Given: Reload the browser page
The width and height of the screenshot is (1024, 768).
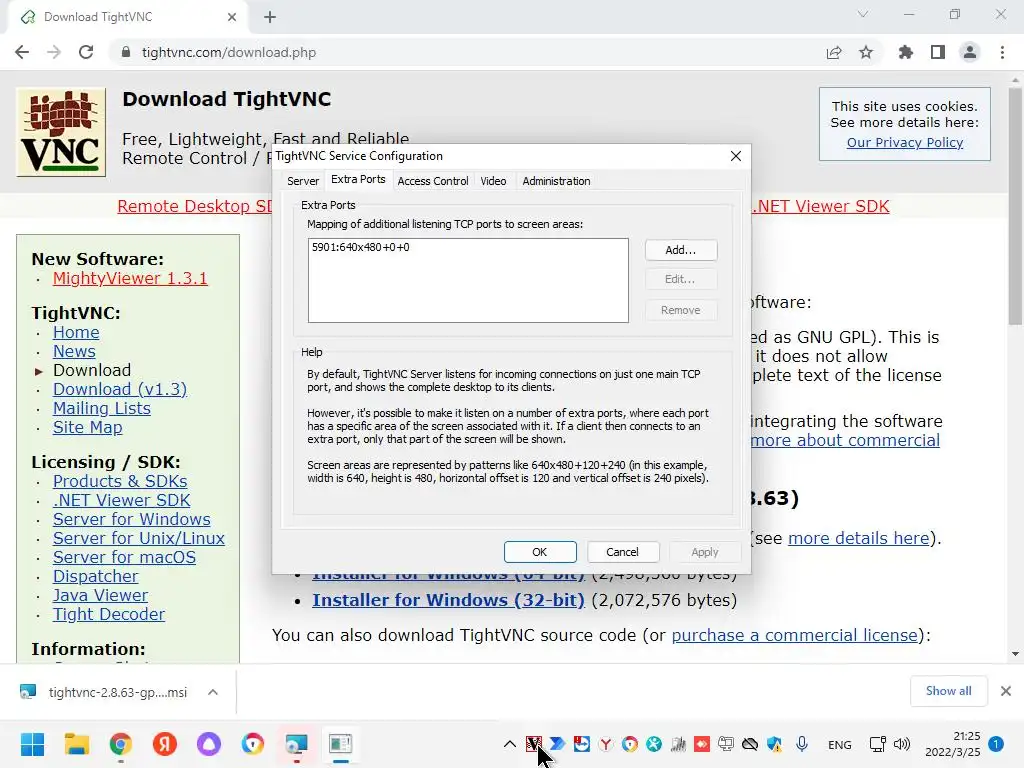Looking at the screenshot, I should pos(86,52).
